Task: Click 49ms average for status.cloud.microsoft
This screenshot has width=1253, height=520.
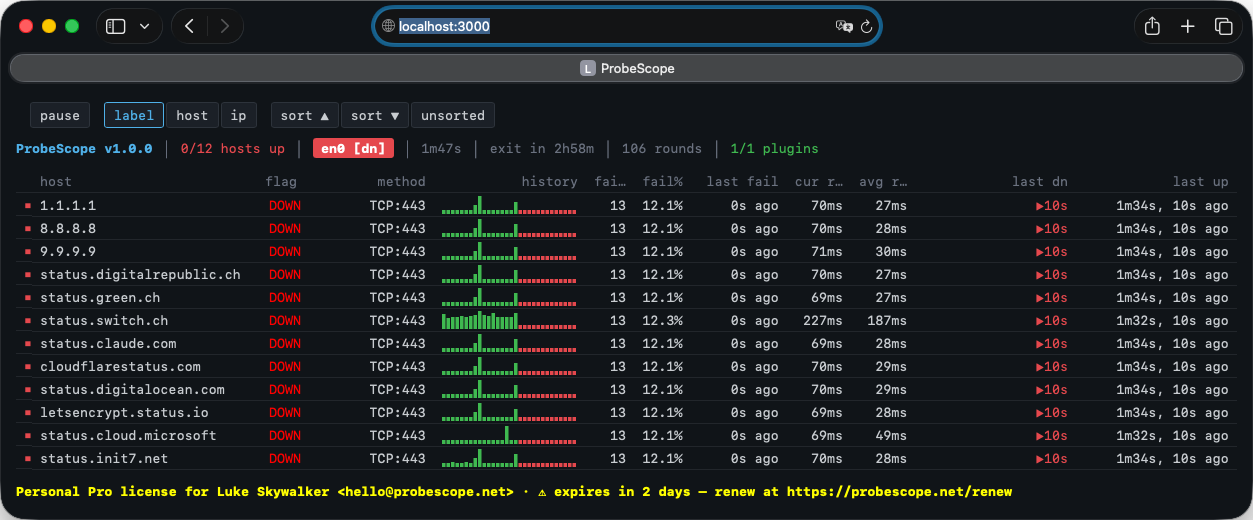Action: click(890, 435)
